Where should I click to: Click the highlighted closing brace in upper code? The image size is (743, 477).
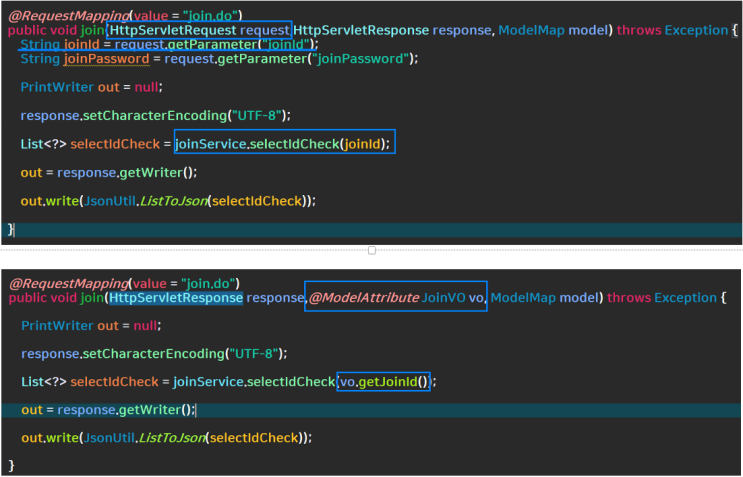pyautogui.click(x=11, y=230)
